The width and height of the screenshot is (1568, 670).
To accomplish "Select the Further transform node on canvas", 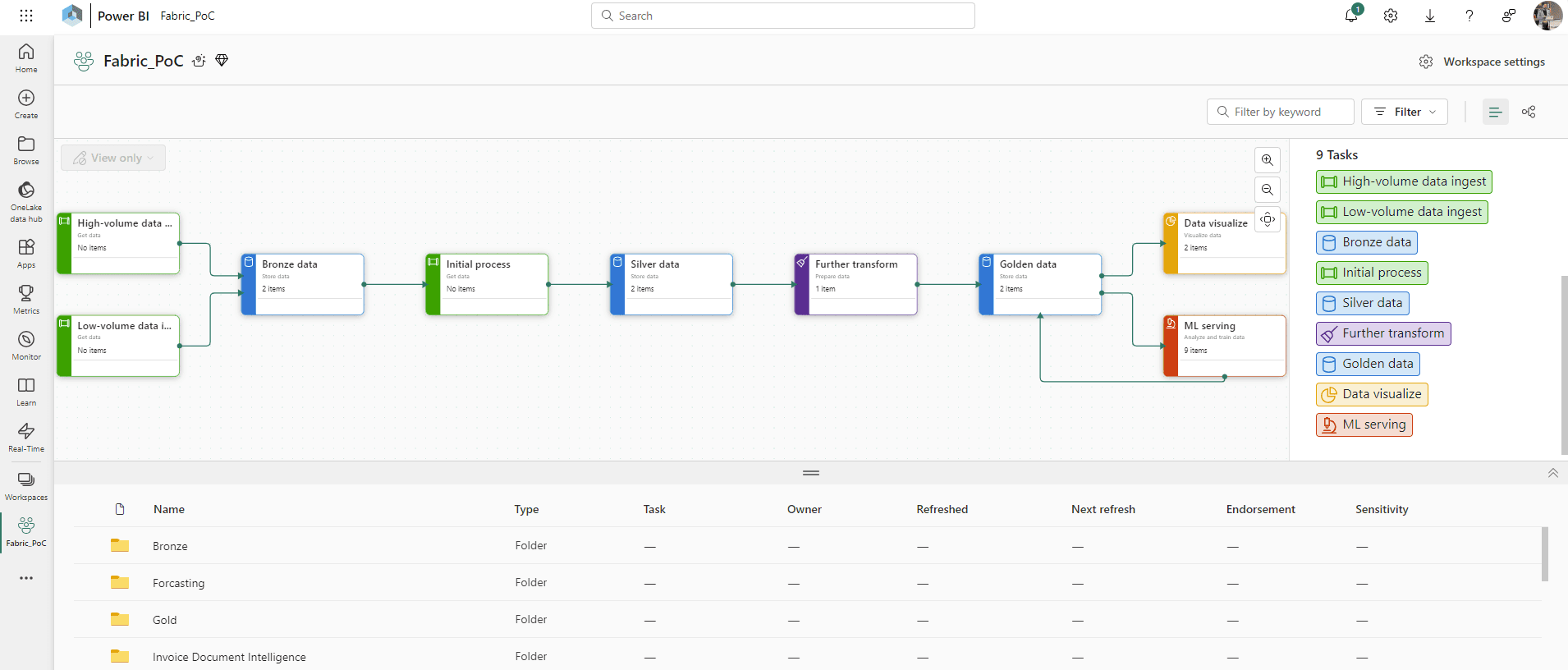I will click(x=855, y=284).
